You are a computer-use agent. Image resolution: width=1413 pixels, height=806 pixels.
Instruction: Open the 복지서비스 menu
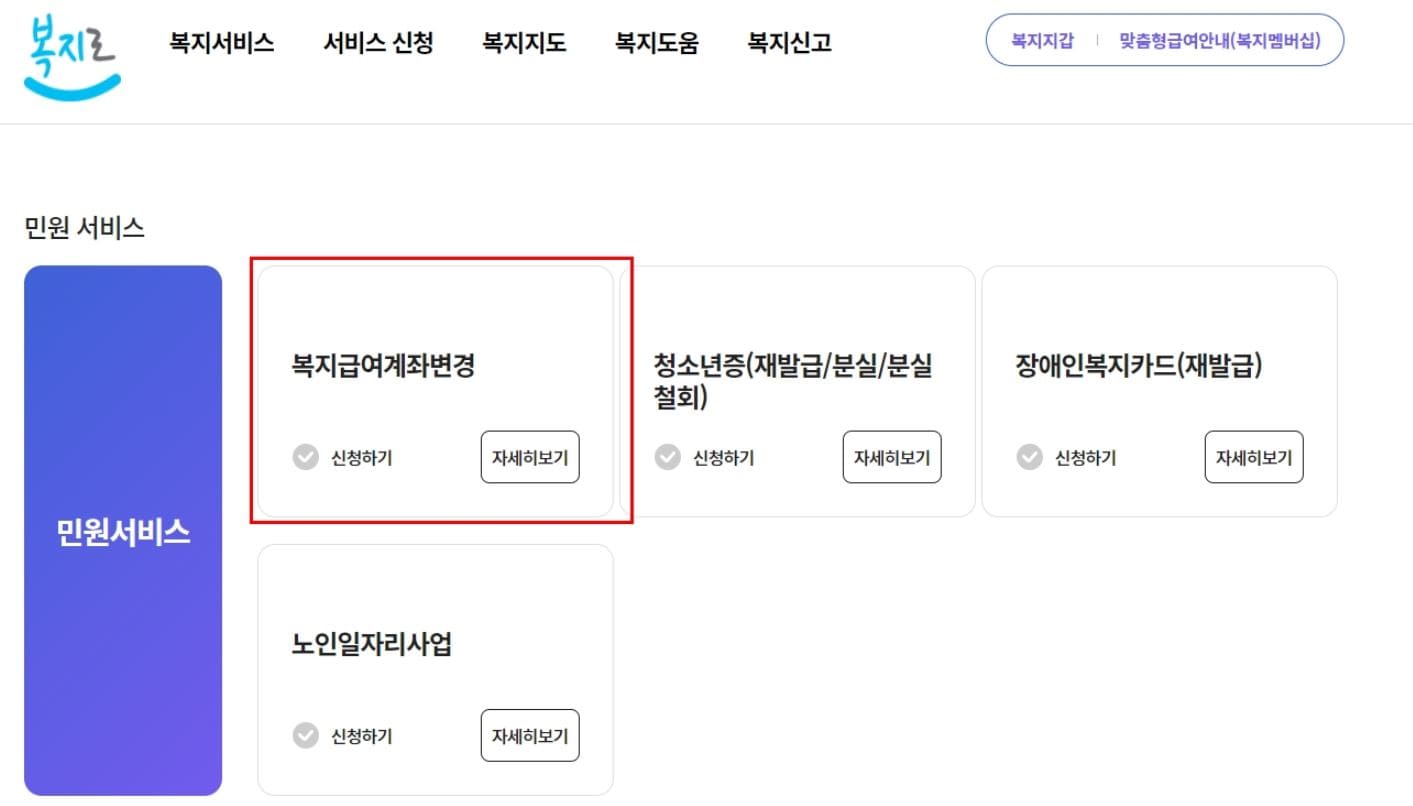tap(221, 43)
